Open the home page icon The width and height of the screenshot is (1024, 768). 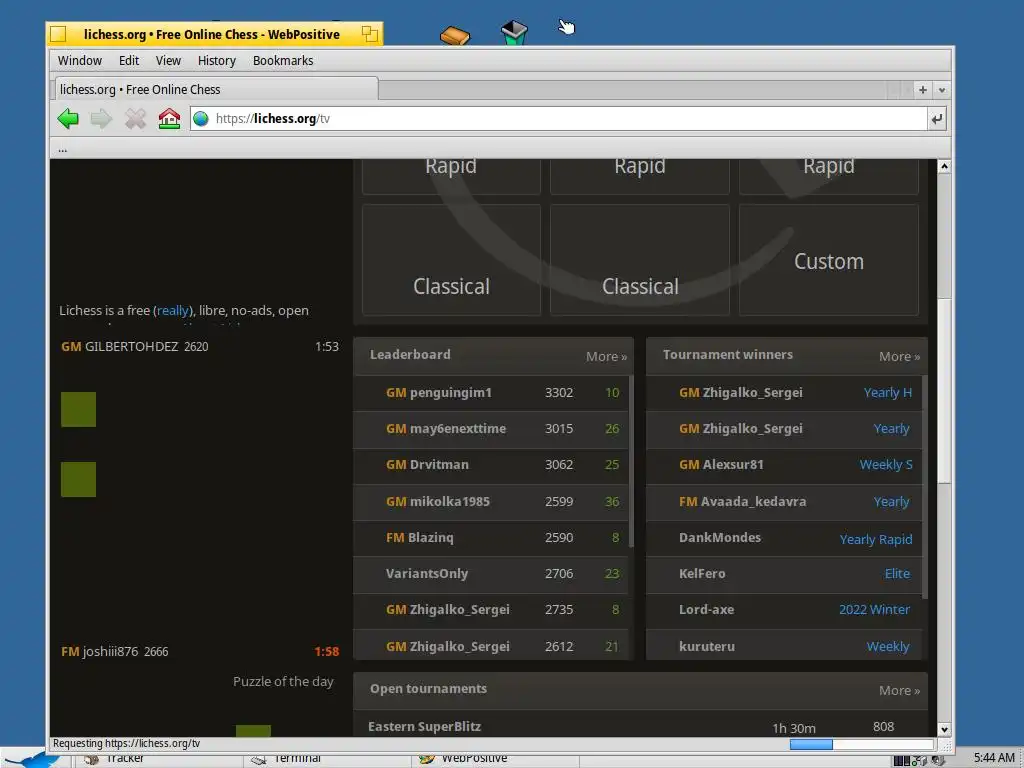[169, 119]
